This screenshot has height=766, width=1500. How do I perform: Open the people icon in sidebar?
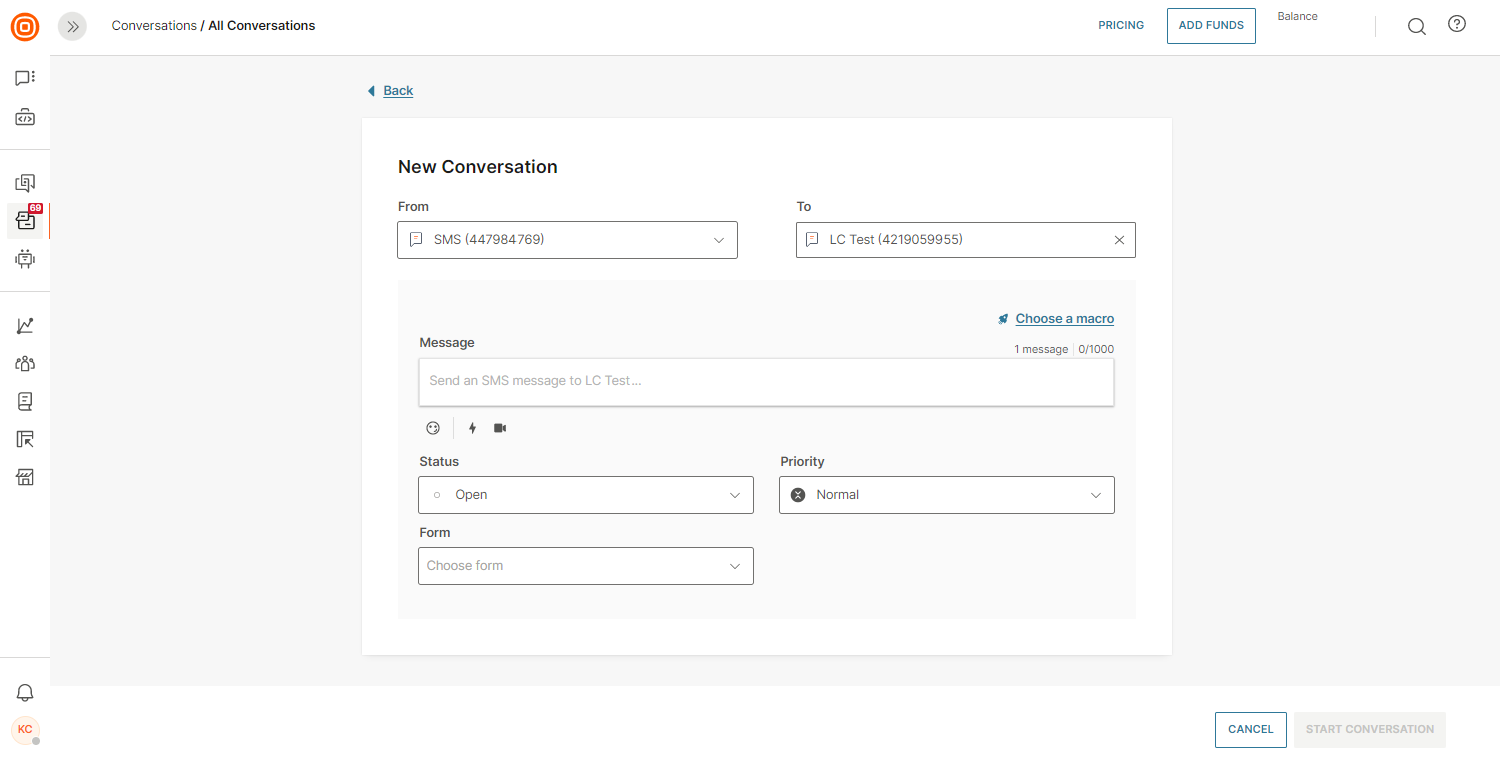[25, 364]
